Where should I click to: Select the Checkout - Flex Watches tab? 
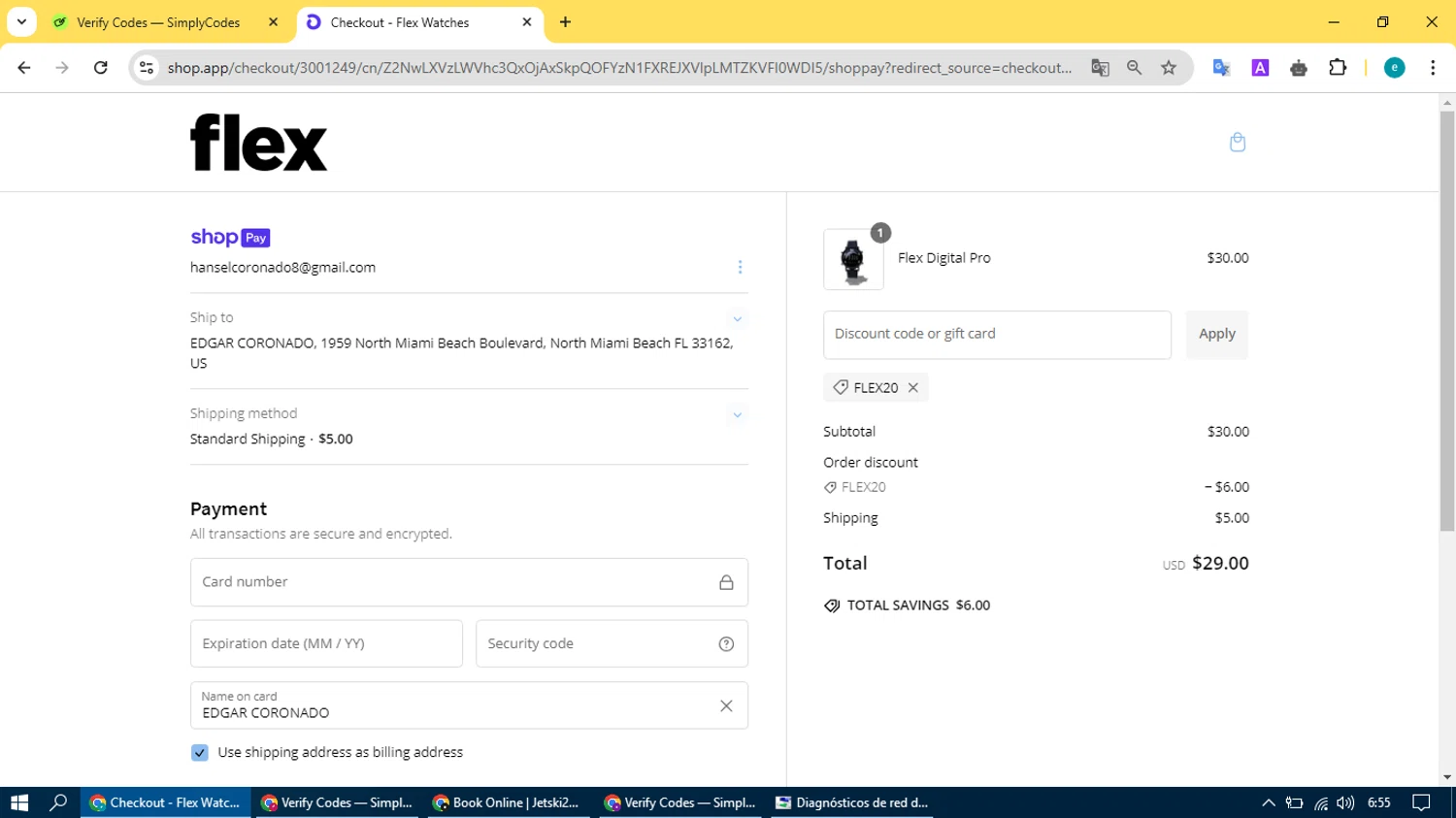(399, 22)
